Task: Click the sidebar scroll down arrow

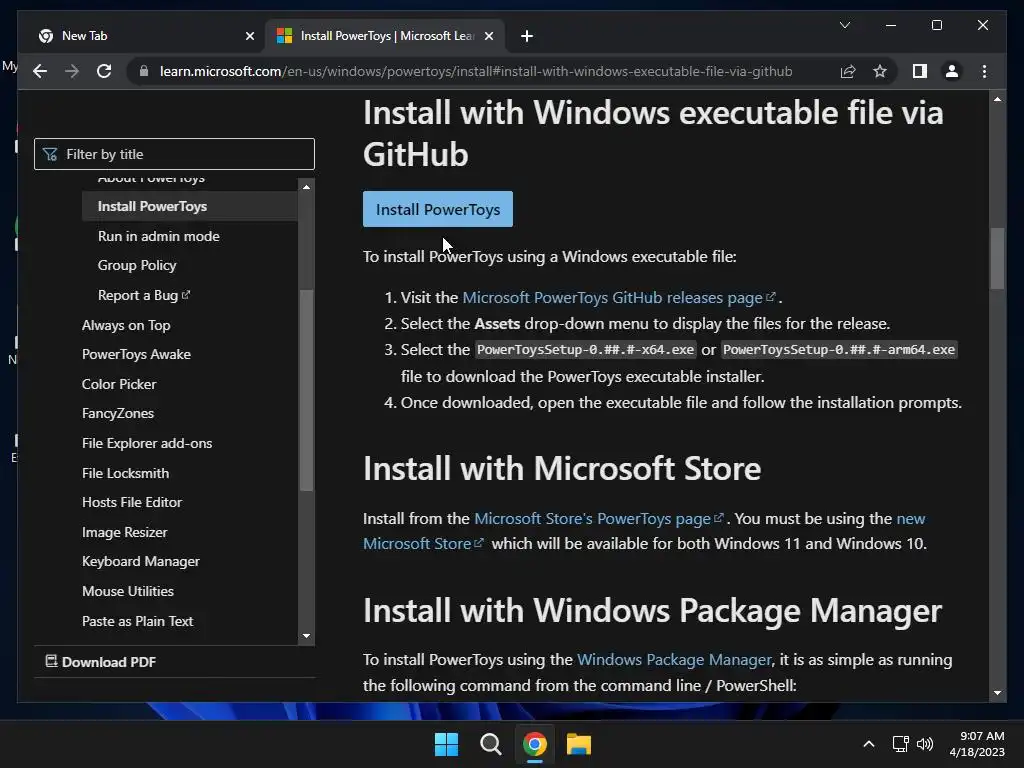Action: (x=306, y=636)
